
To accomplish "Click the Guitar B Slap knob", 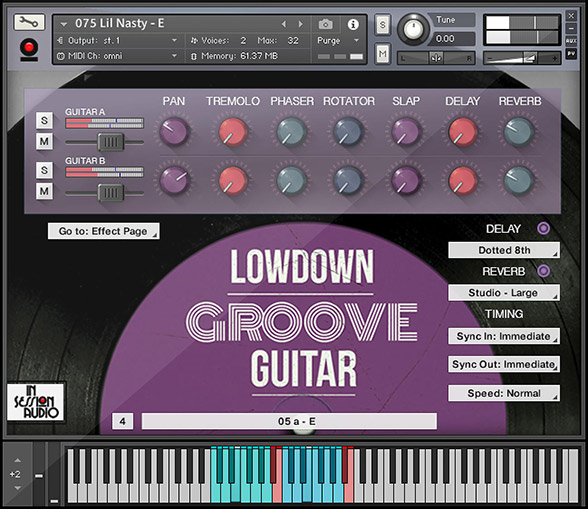I will [405, 180].
